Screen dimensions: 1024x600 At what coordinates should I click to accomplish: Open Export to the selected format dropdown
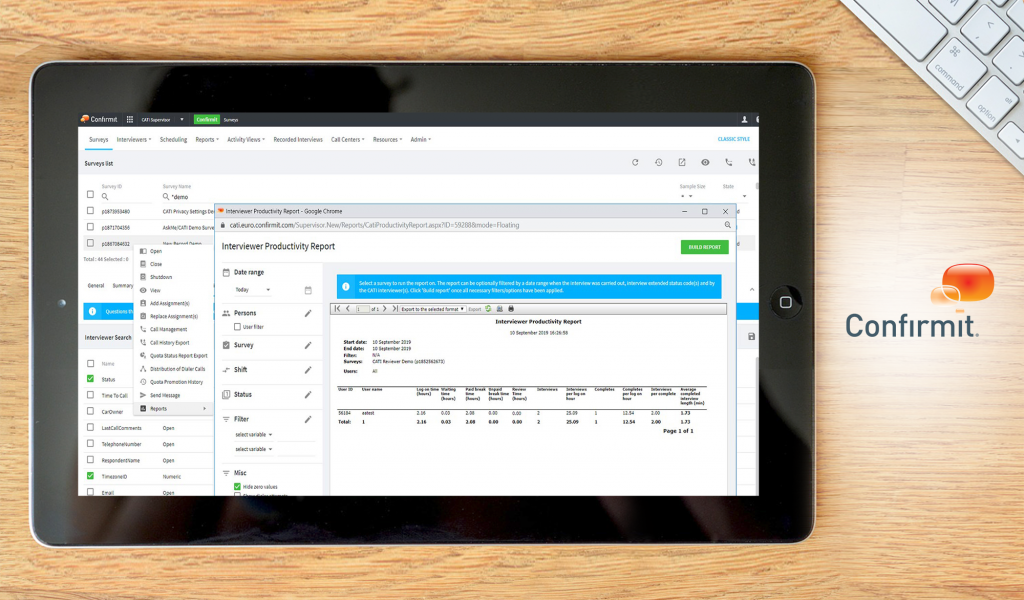(x=432, y=309)
